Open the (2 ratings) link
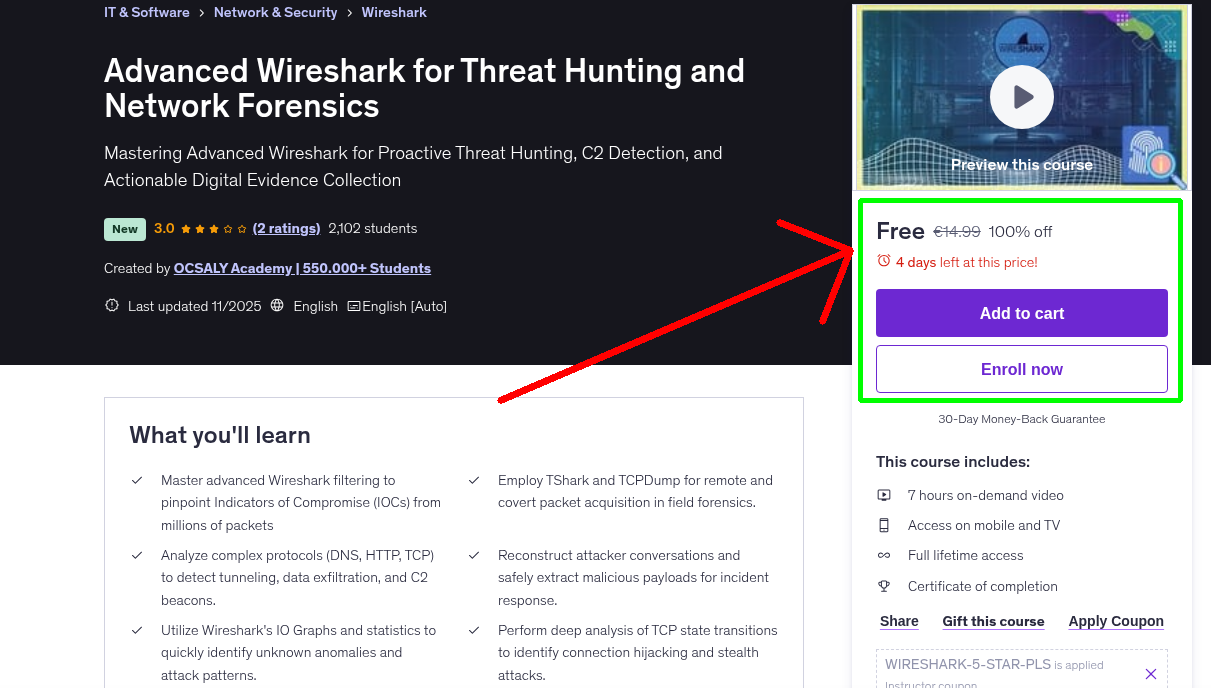Viewport: 1211px width, 688px height. [287, 228]
